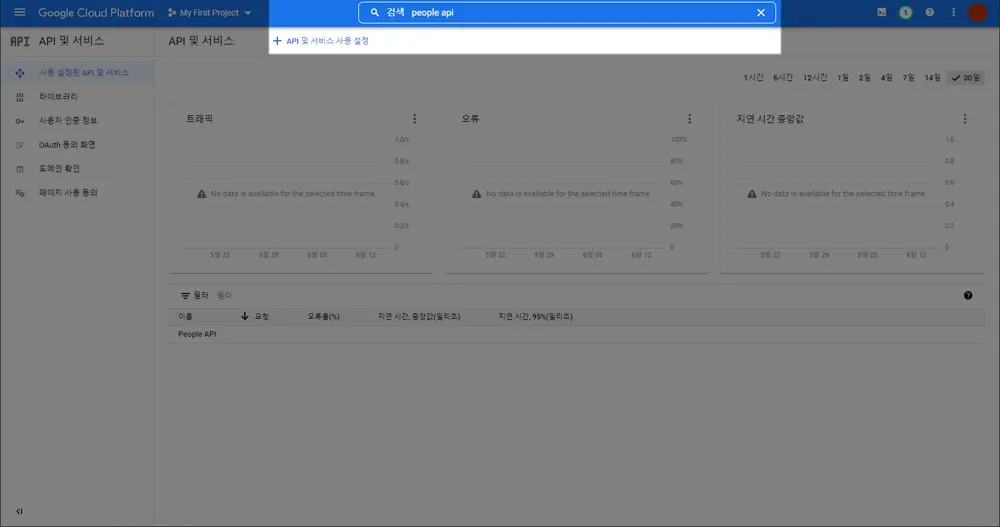Screen dimensions: 1000x527
Task: Open the user account avatar
Action: 977,12
